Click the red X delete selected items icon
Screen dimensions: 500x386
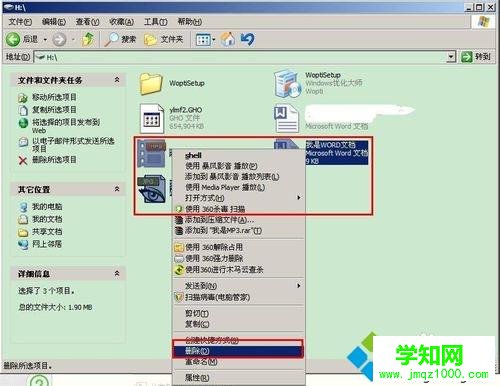click(x=23, y=161)
